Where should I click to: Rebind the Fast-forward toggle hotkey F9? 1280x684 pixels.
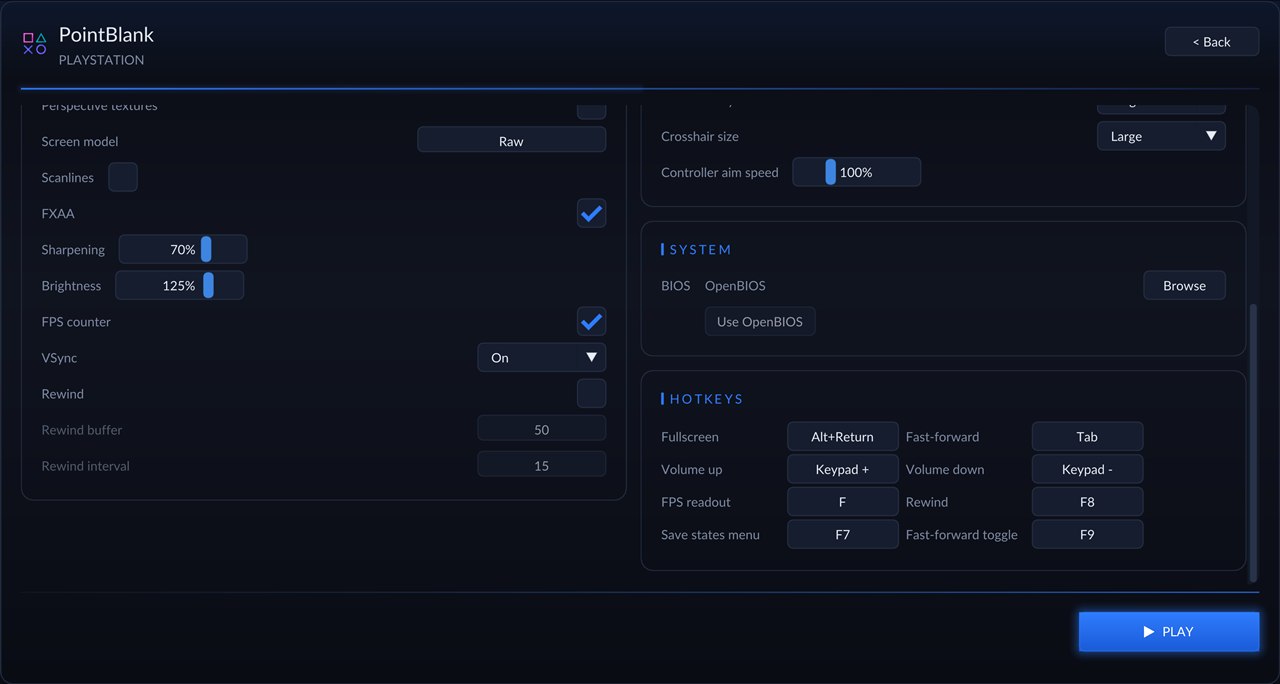click(1087, 534)
